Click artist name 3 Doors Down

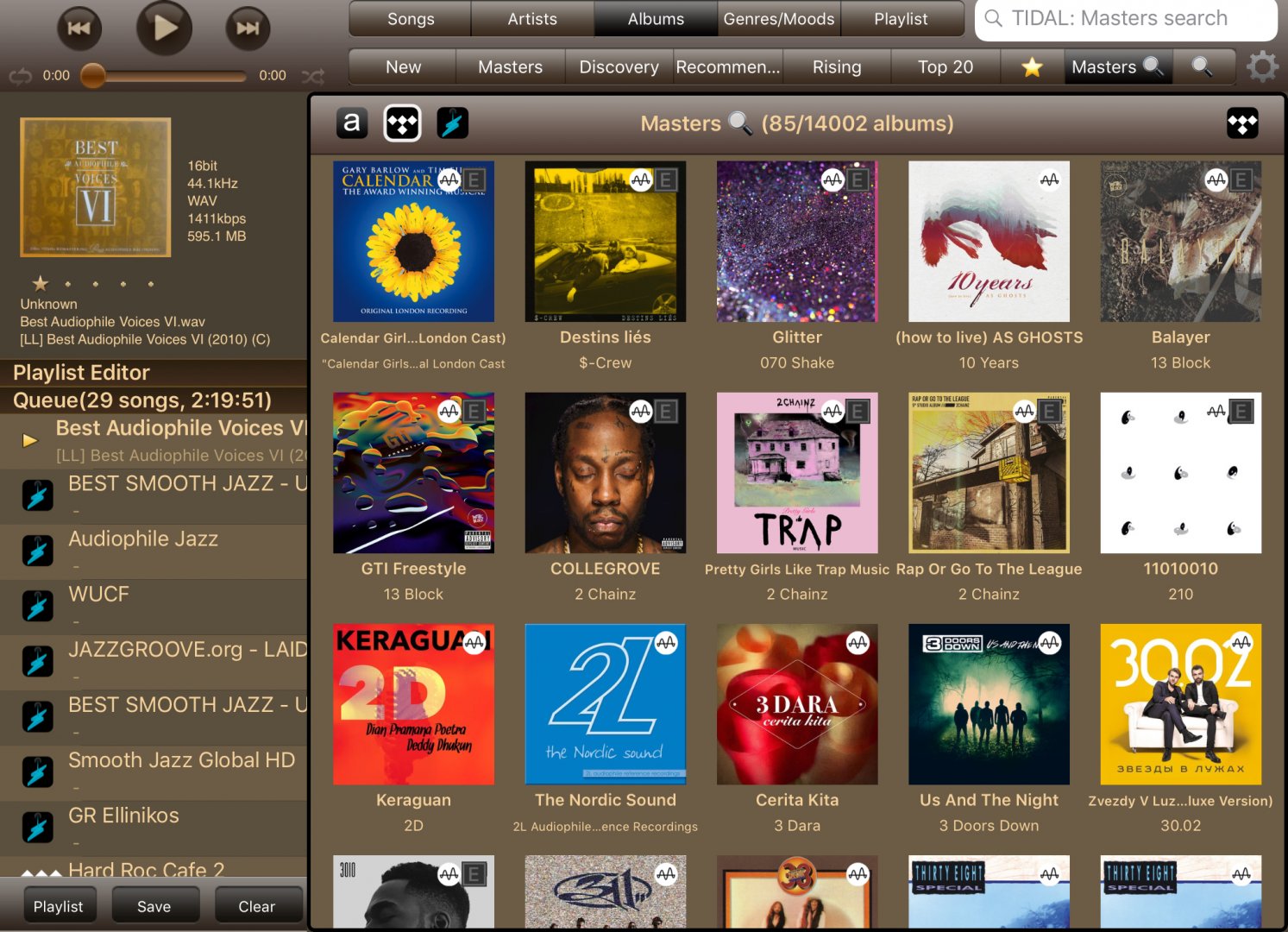(989, 826)
